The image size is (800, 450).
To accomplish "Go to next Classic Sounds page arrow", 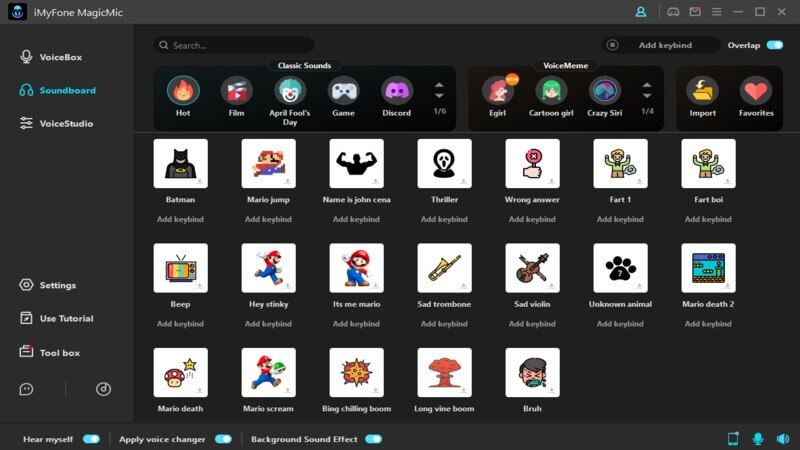I will click(x=439, y=96).
